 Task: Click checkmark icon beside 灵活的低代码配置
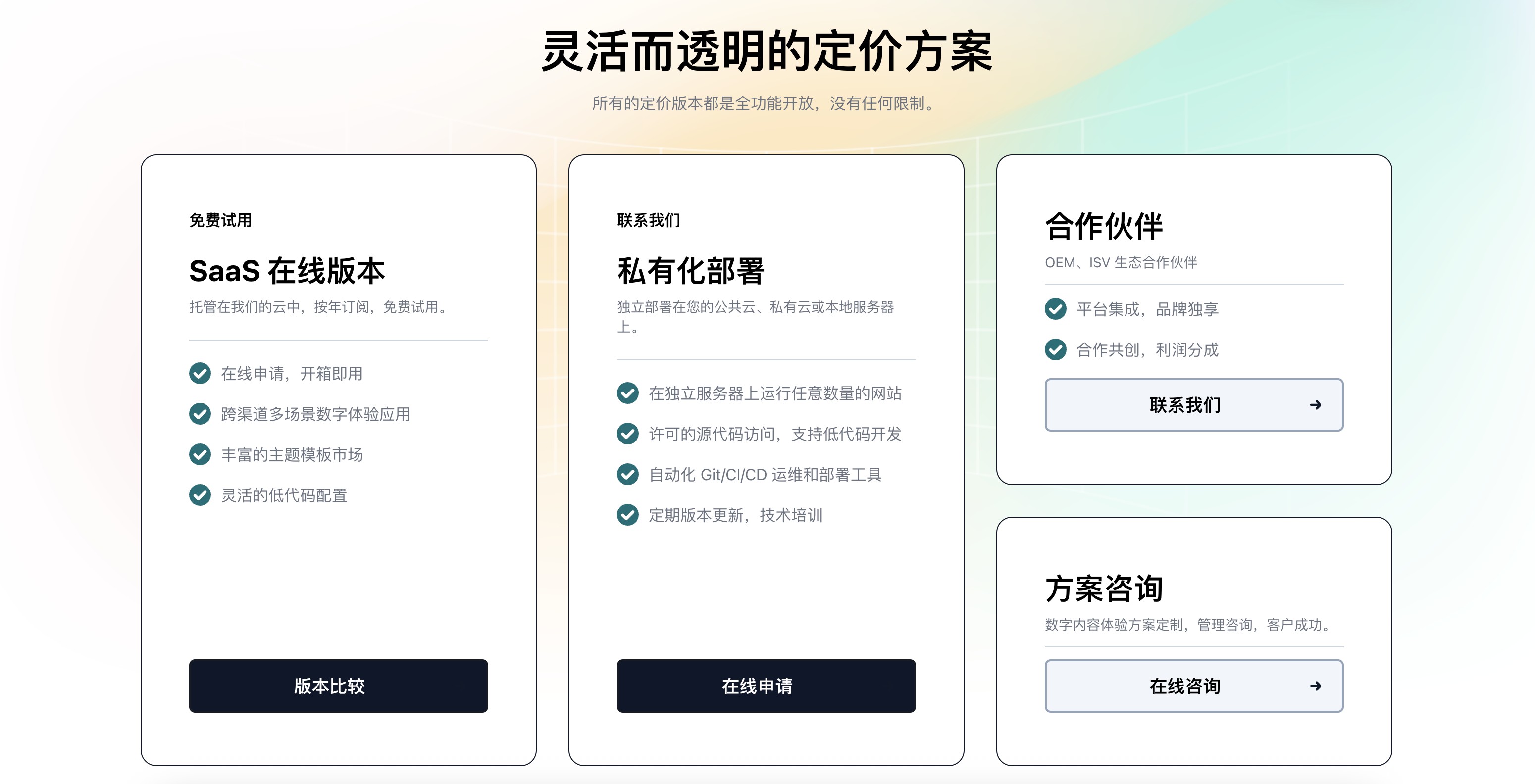200,495
